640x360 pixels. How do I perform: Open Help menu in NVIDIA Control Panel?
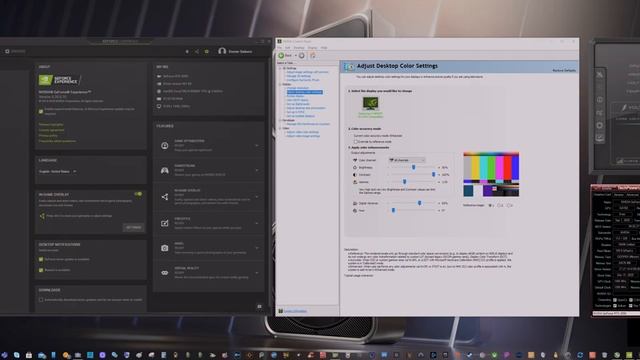[x=324, y=48]
